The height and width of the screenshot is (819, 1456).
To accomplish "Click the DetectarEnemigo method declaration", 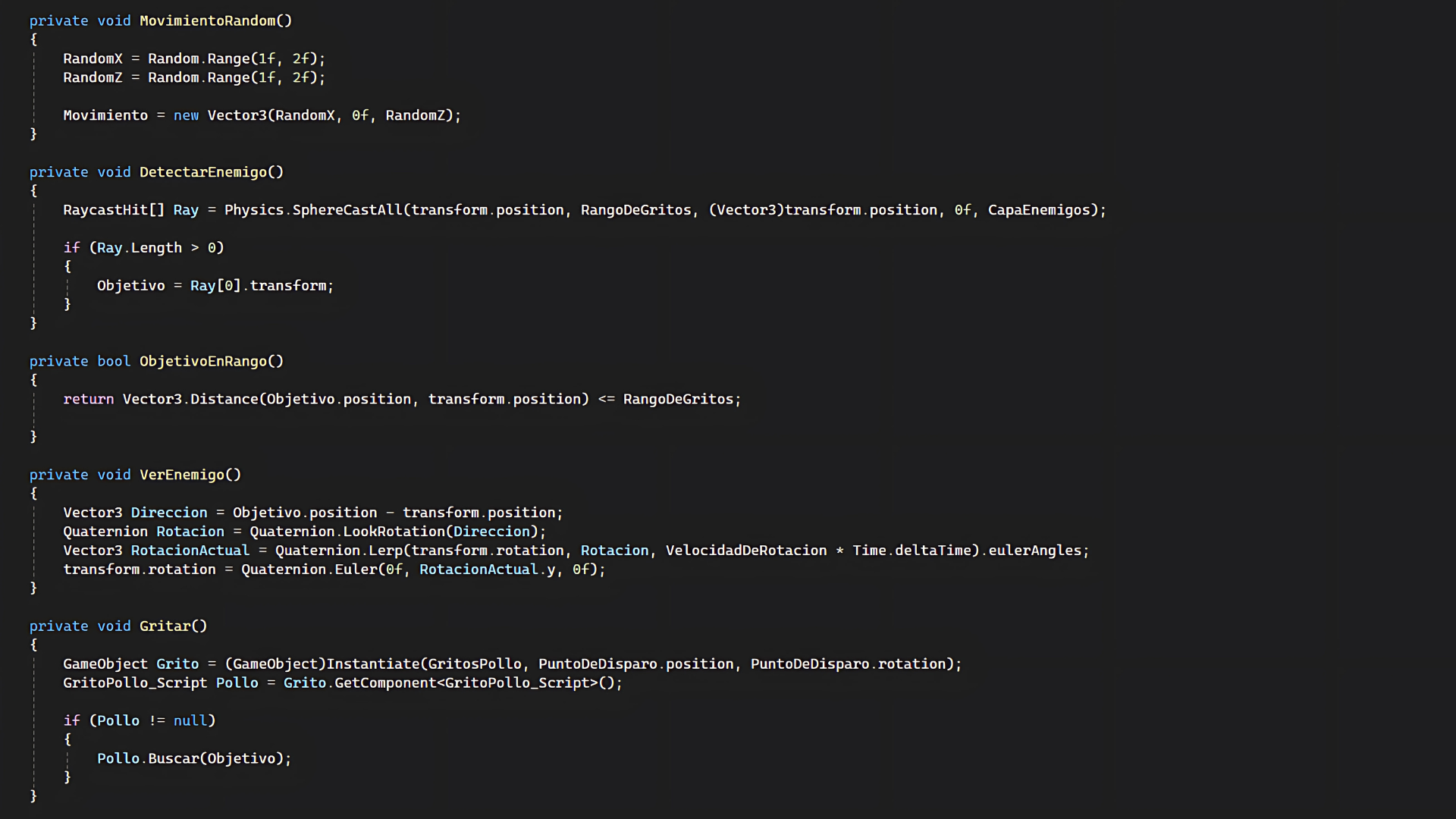I will [202, 172].
